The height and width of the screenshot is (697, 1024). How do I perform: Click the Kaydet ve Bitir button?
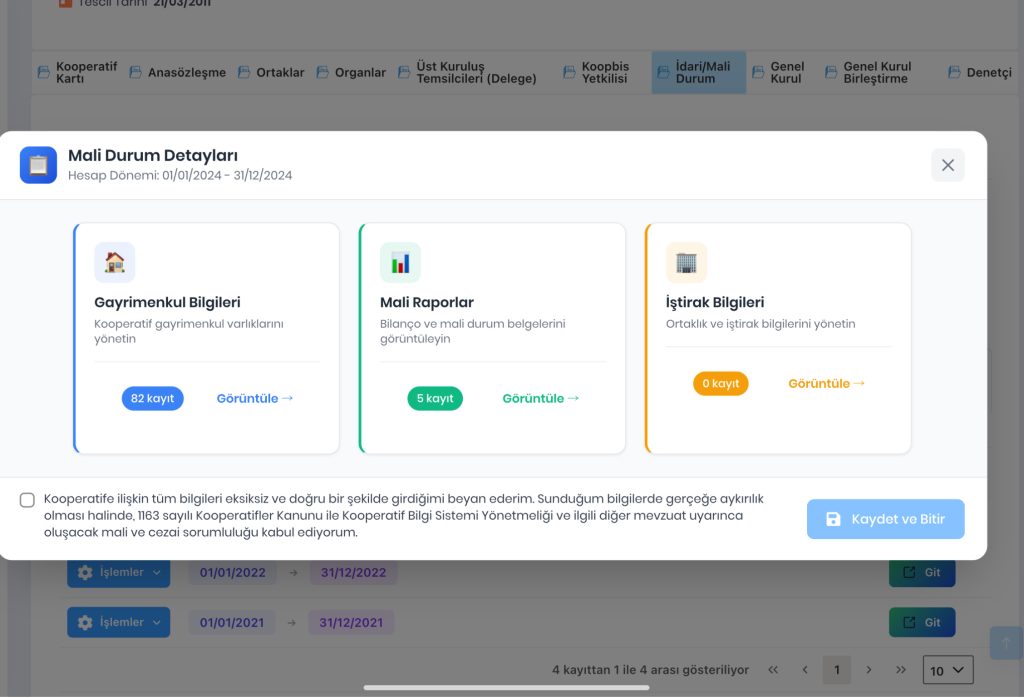coord(886,519)
